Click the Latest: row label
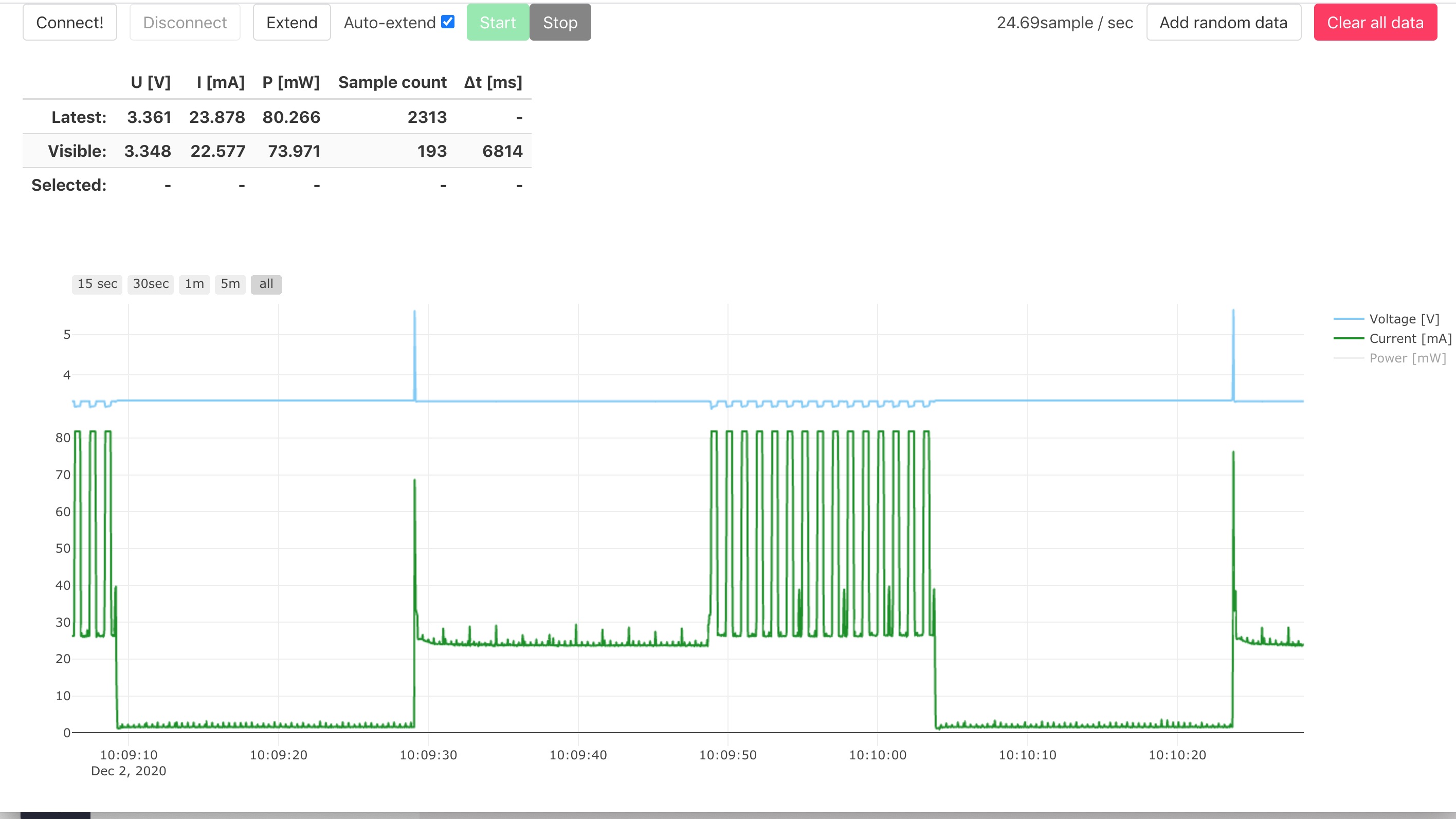 coord(79,117)
